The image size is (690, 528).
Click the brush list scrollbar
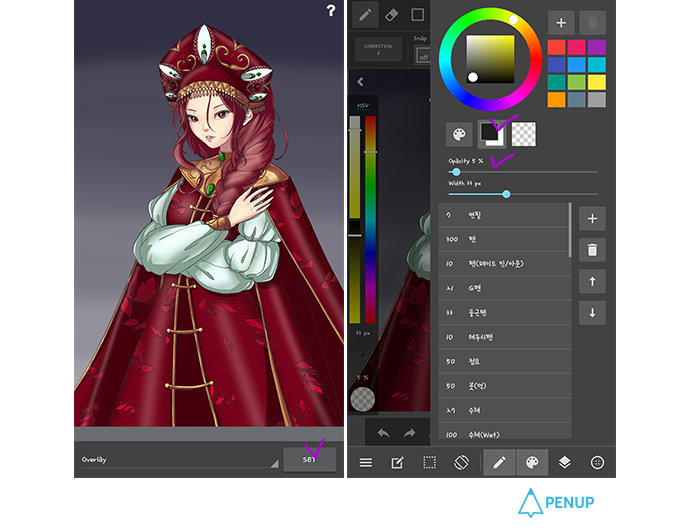pyautogui.click(x=570, y=230)
